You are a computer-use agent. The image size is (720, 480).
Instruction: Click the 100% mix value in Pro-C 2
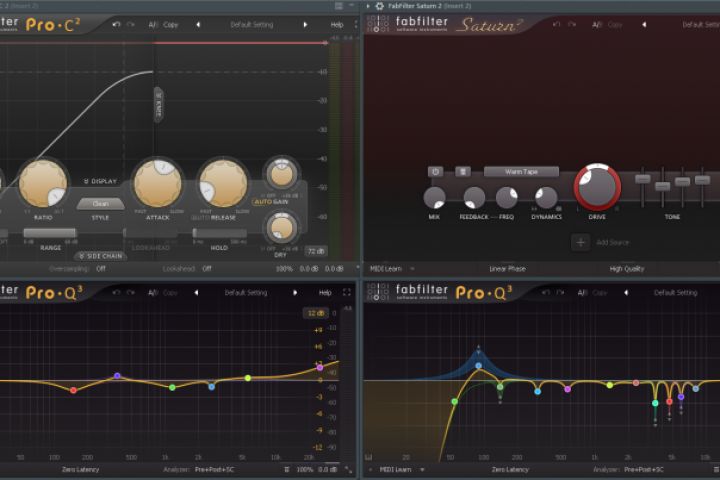[x=284, y=269]
